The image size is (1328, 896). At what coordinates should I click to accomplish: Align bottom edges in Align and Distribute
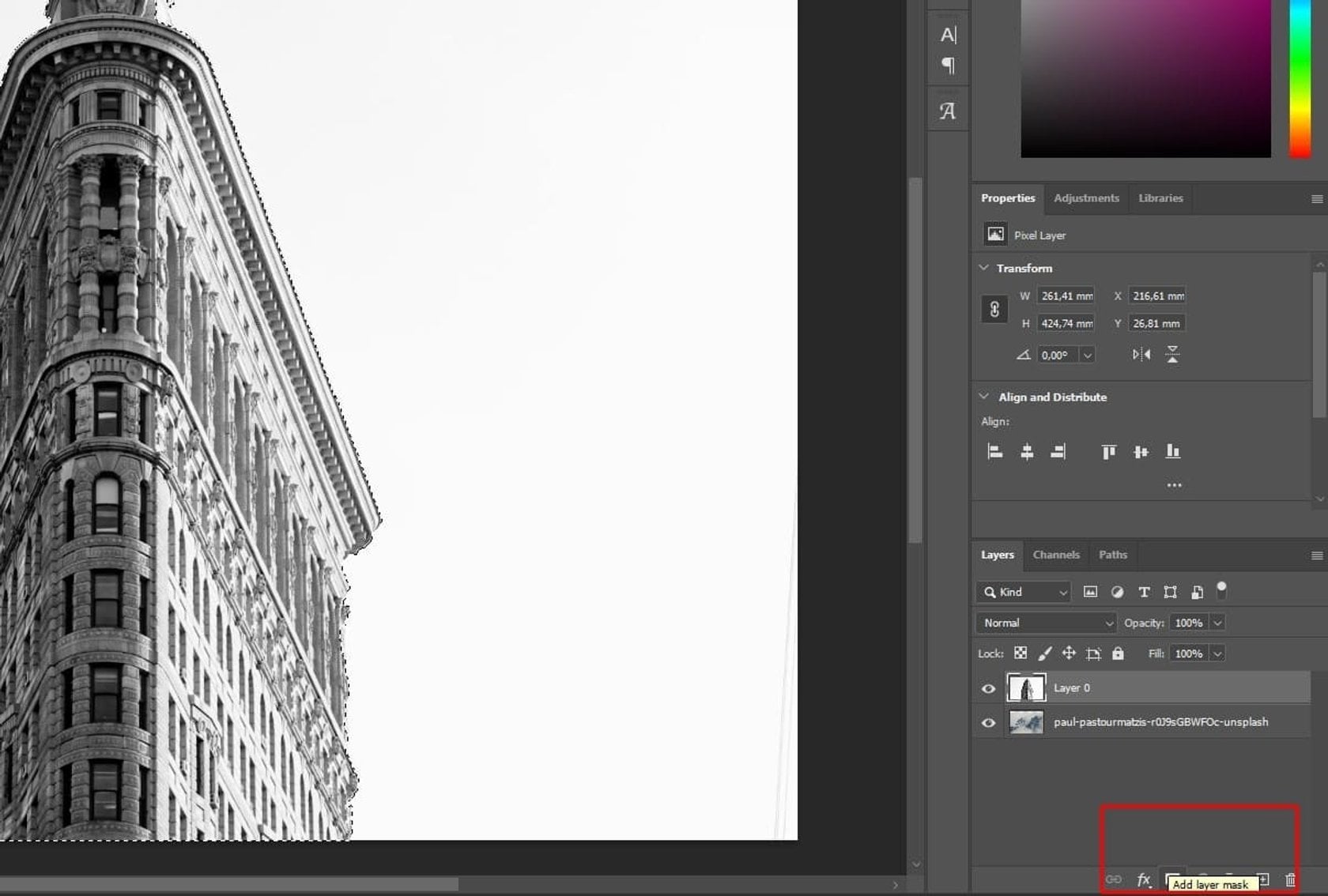tap(1172, 452)
